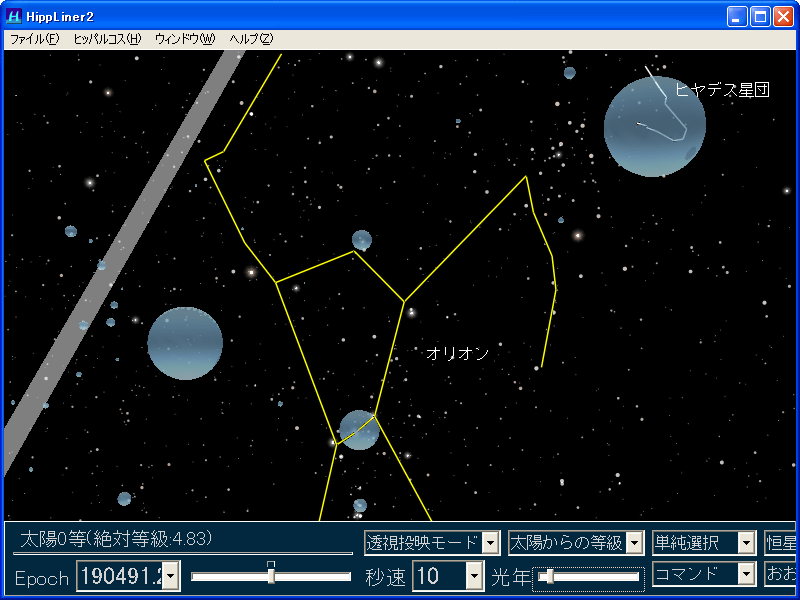This screenshot has height=600, width=800.
Task: Open the ヘルプ(Z) menu
Action: (250, 39)
